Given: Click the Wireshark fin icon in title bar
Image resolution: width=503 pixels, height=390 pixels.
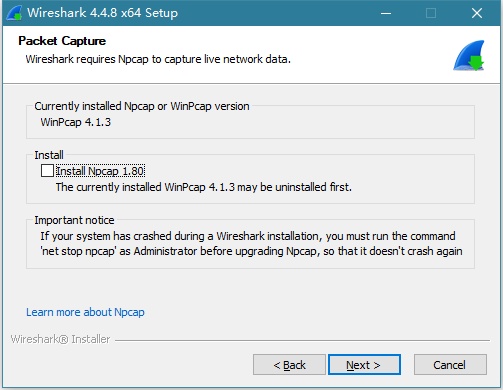Looking at the screenshot, I should (x=14, y=13).
